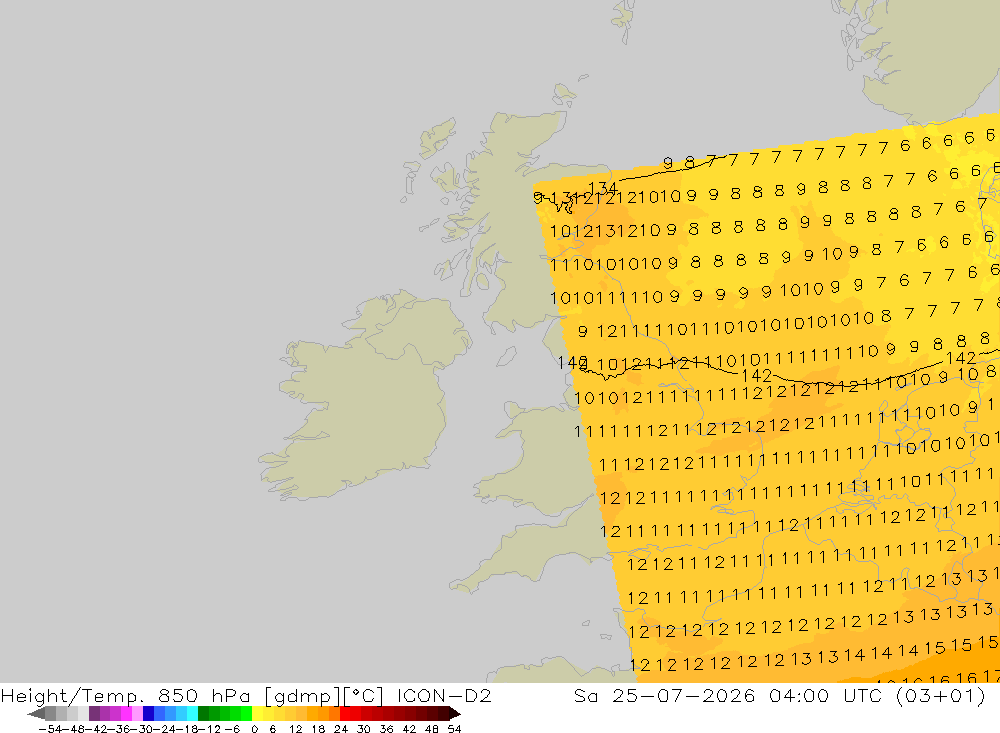Click the date 'Sa 25-07-2026'
This screenshot has height=733, width=1000.
(665, 695)
